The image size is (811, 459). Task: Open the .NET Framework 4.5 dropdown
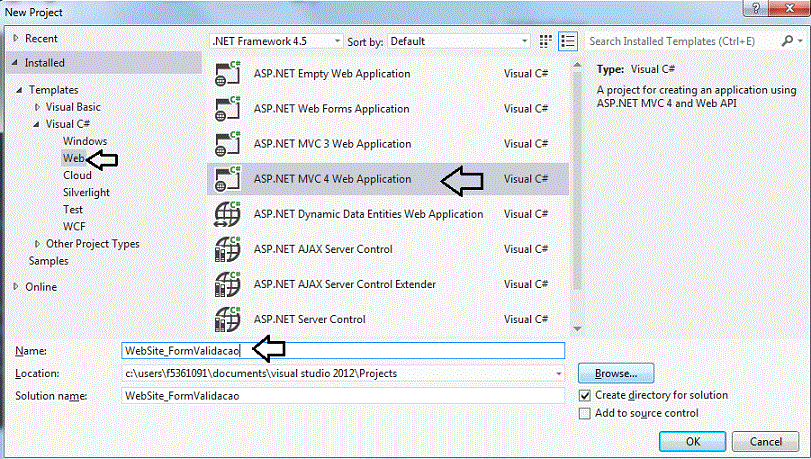click(x=277, y=41)
